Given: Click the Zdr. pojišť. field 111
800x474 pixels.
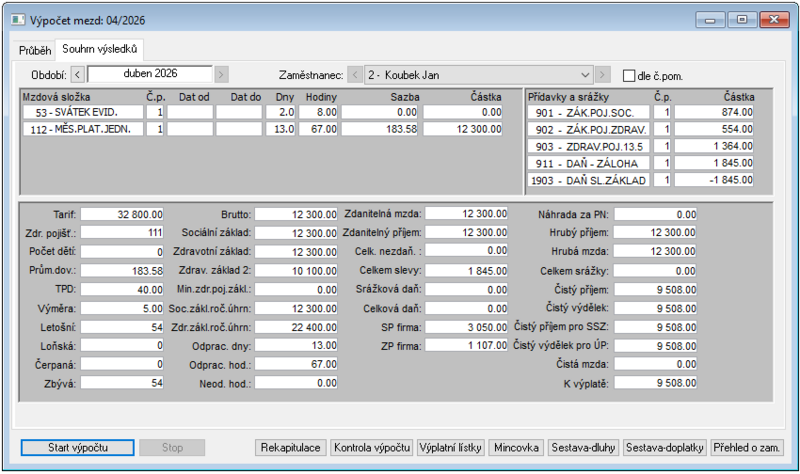Looking at the screenshot, I should point(122,233).
